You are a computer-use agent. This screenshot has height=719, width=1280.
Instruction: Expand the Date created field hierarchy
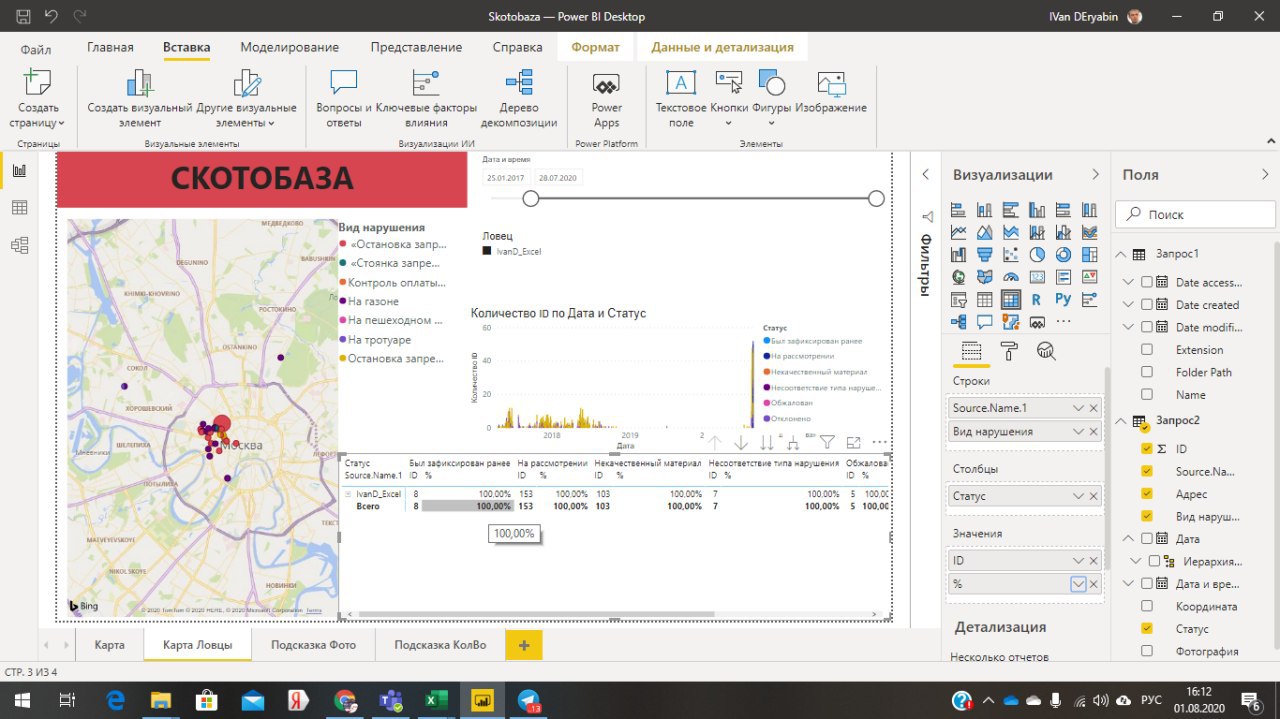[x=1129, y=305]
